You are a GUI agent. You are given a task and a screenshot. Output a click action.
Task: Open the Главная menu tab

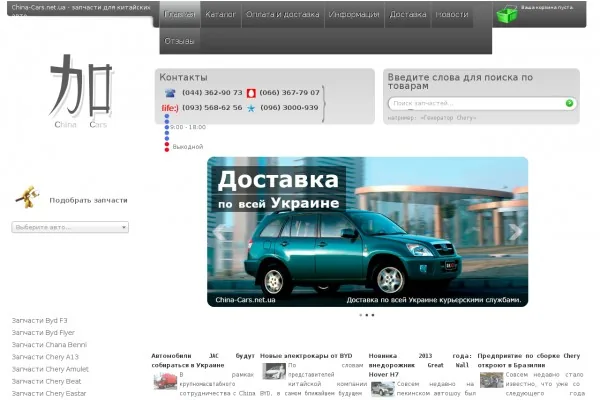[x=179, y=14]
